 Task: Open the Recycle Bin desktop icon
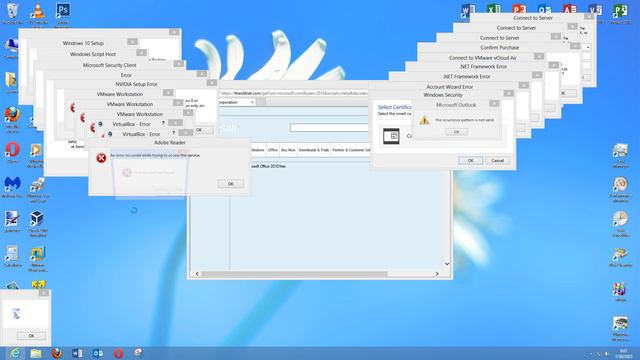[12, 11]
